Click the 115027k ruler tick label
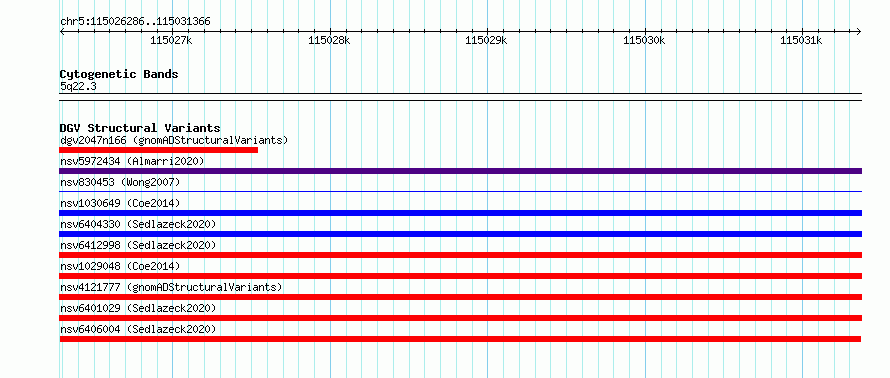The height and width of the screenshot is (378, 890). tap(171, 40)
